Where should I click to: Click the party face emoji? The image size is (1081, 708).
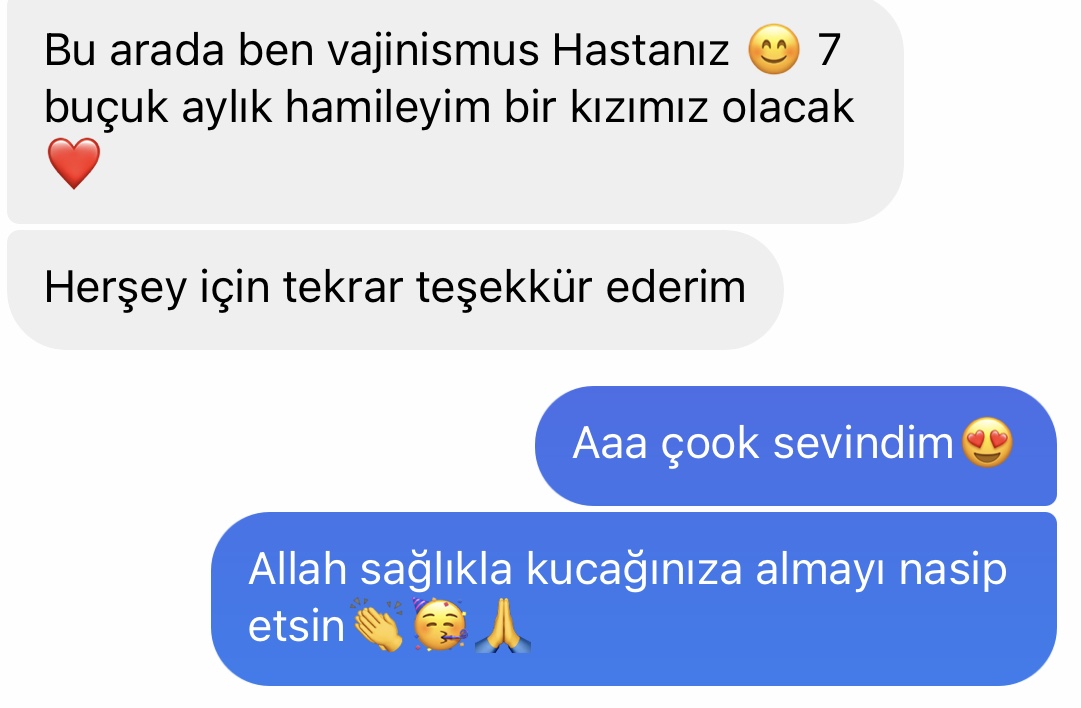pos(441,625)
